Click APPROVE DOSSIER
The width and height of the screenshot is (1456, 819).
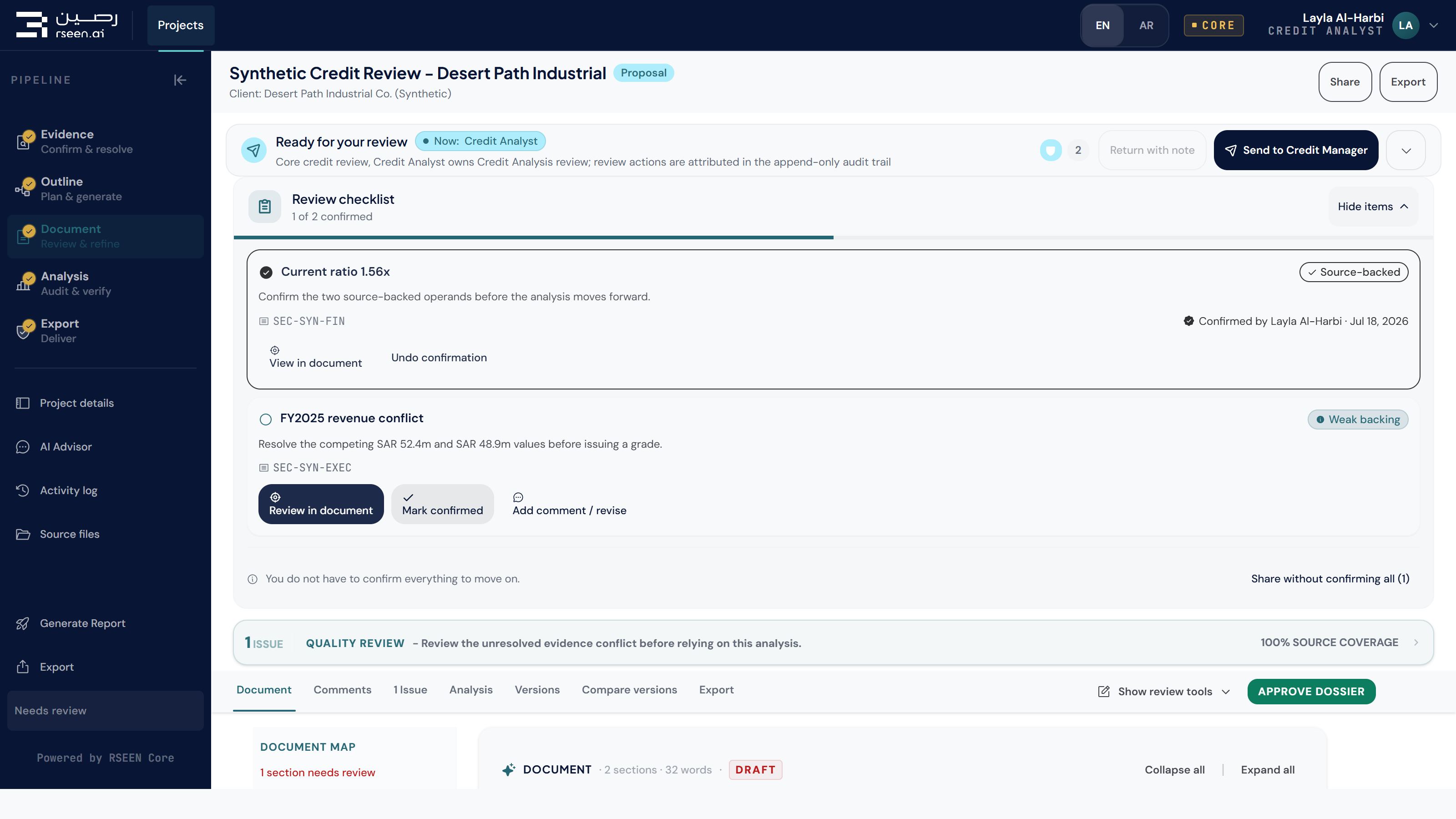[1311, 691]
